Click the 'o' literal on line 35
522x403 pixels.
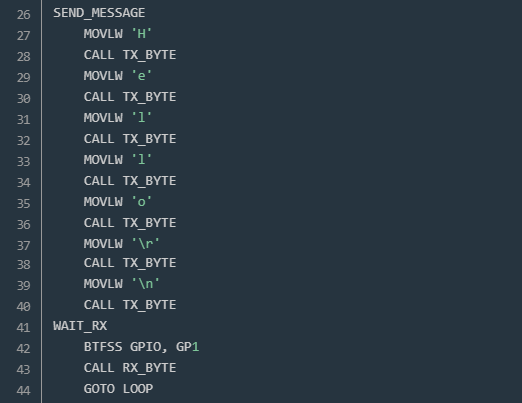[141, 202]
